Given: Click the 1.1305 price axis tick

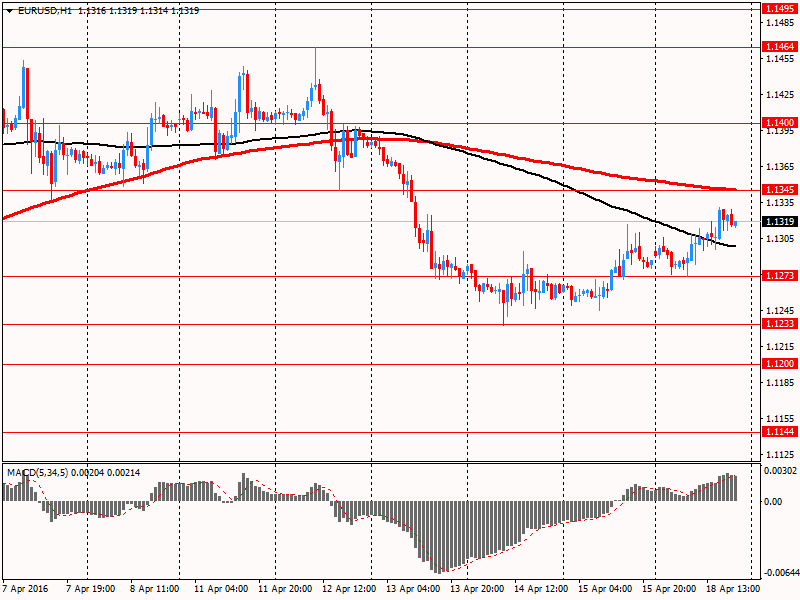Looking at the screenshot, I should pos(781,238).
